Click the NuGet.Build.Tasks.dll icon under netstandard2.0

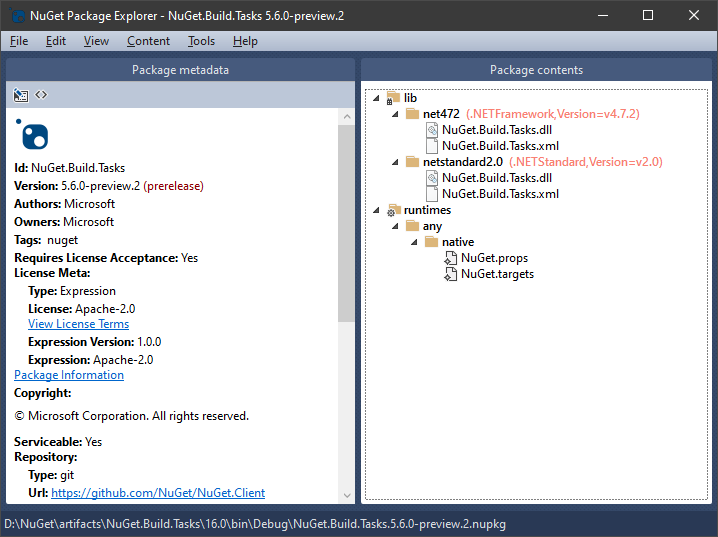(x=432, y=178)
